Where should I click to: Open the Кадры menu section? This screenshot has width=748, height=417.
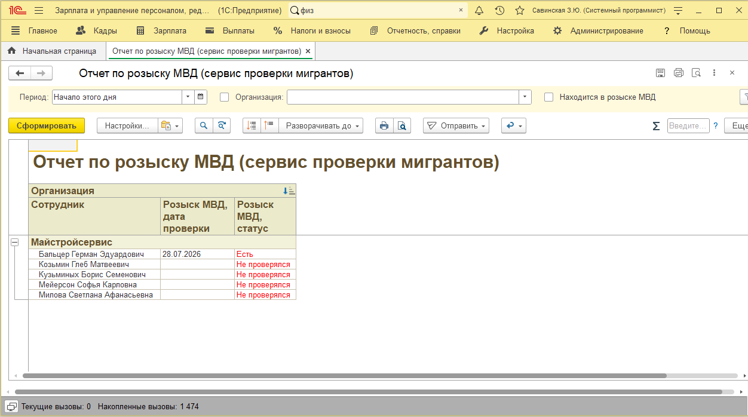pos(96,31)
